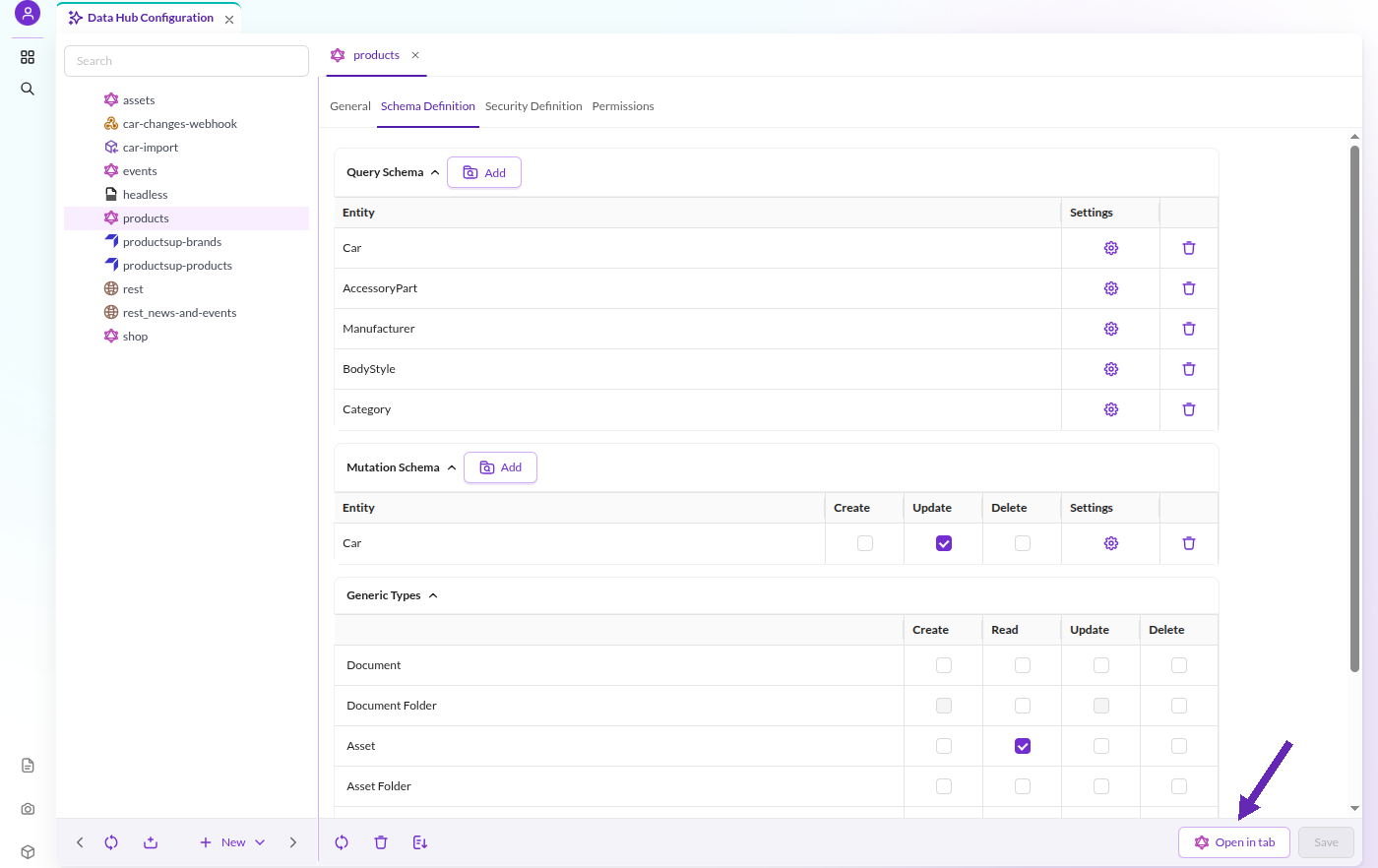Open the Permissions tab
Image resolution: width=1378 pixels, height=868 pixels.
pyautogui.click(x=623, y=106)
